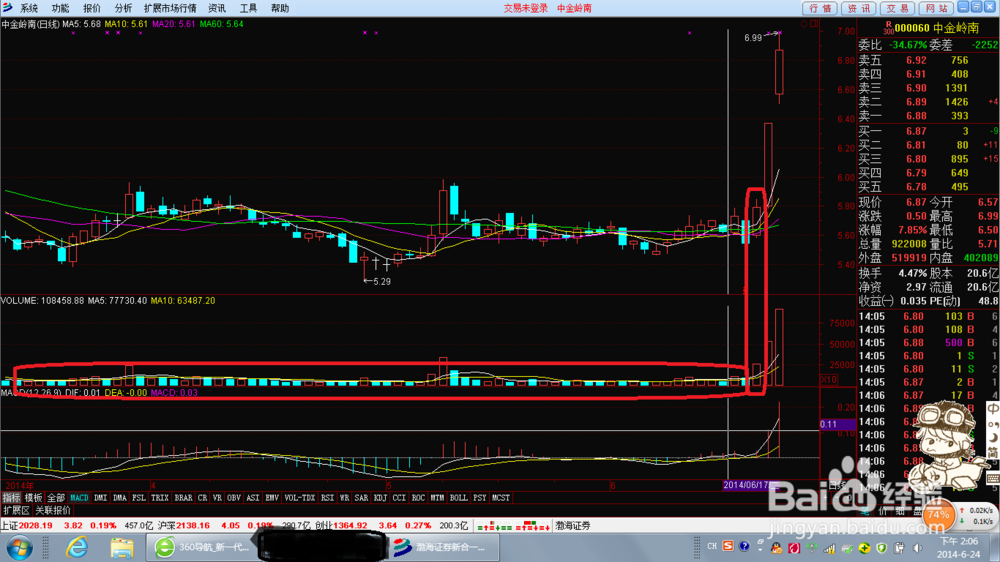Open the 关联报价 tab
Viewport: 1000px width, 562px height.
point(53,510)
